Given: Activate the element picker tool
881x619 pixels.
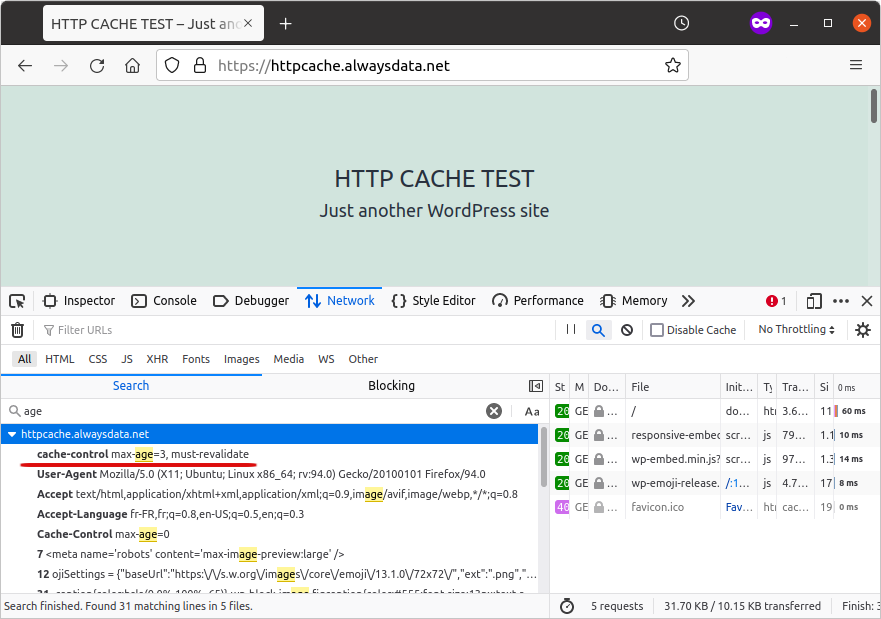Looking at the screenshot, I should point(17,301).
